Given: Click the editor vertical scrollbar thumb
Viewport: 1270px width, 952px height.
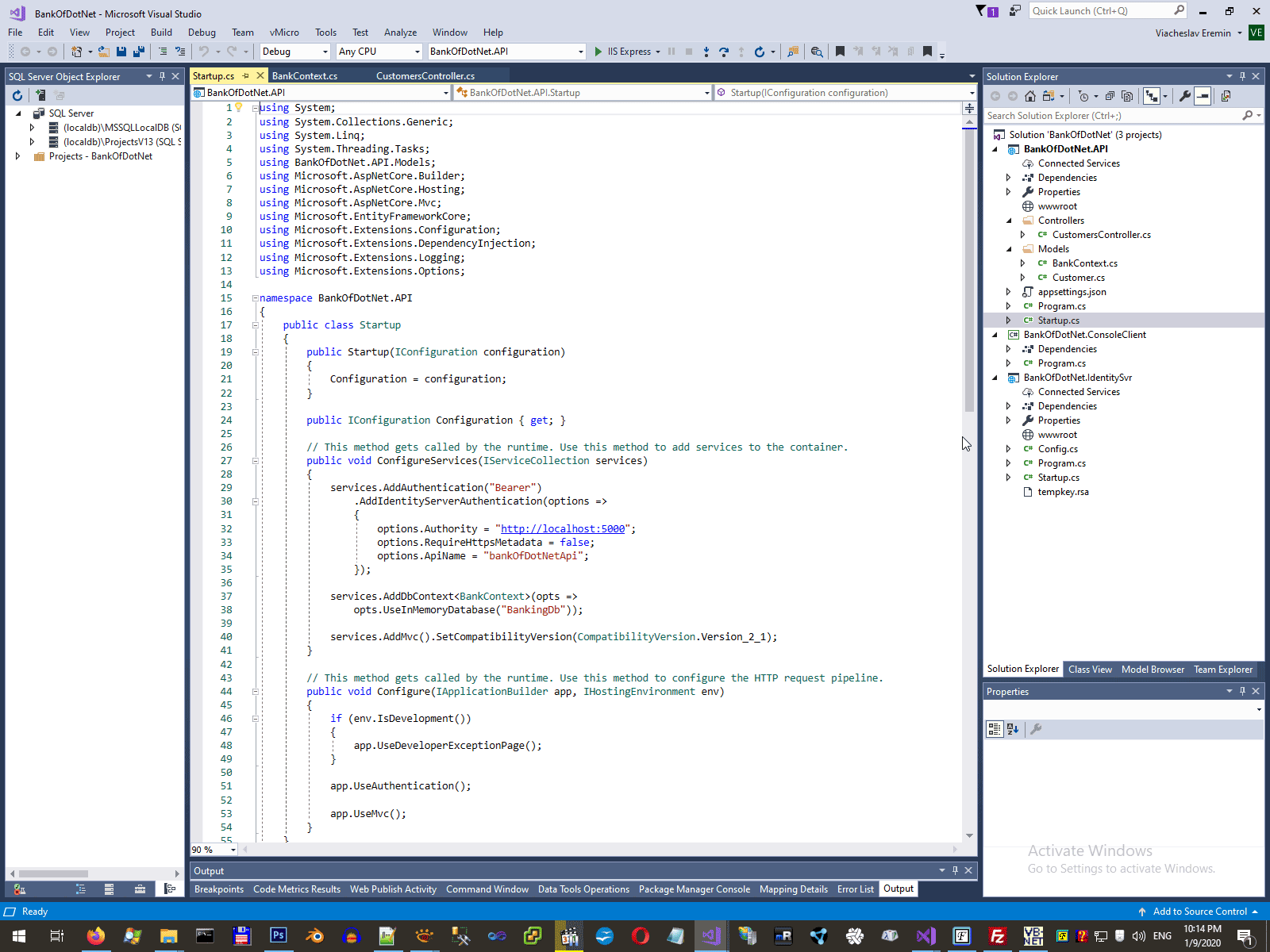Looking at the screenshot, I should coord(969,270).
